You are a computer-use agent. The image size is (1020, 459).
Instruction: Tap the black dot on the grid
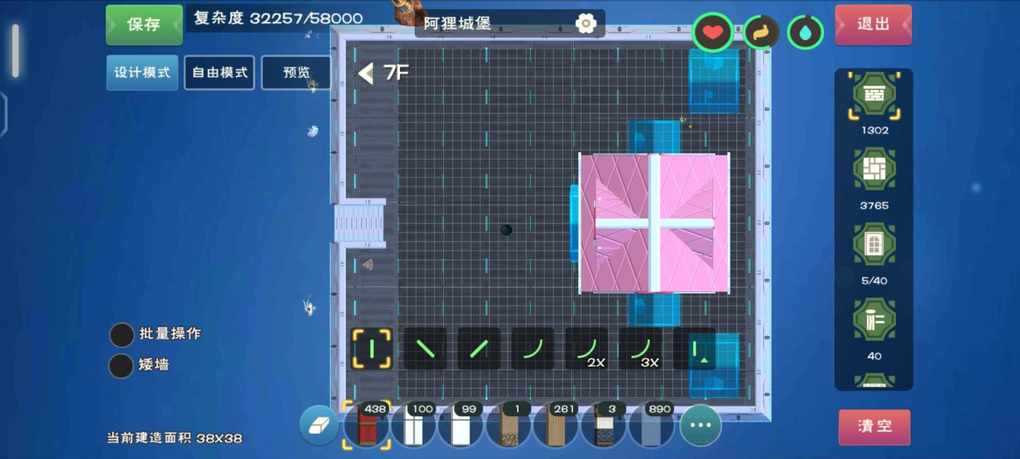tap(506, 230)
